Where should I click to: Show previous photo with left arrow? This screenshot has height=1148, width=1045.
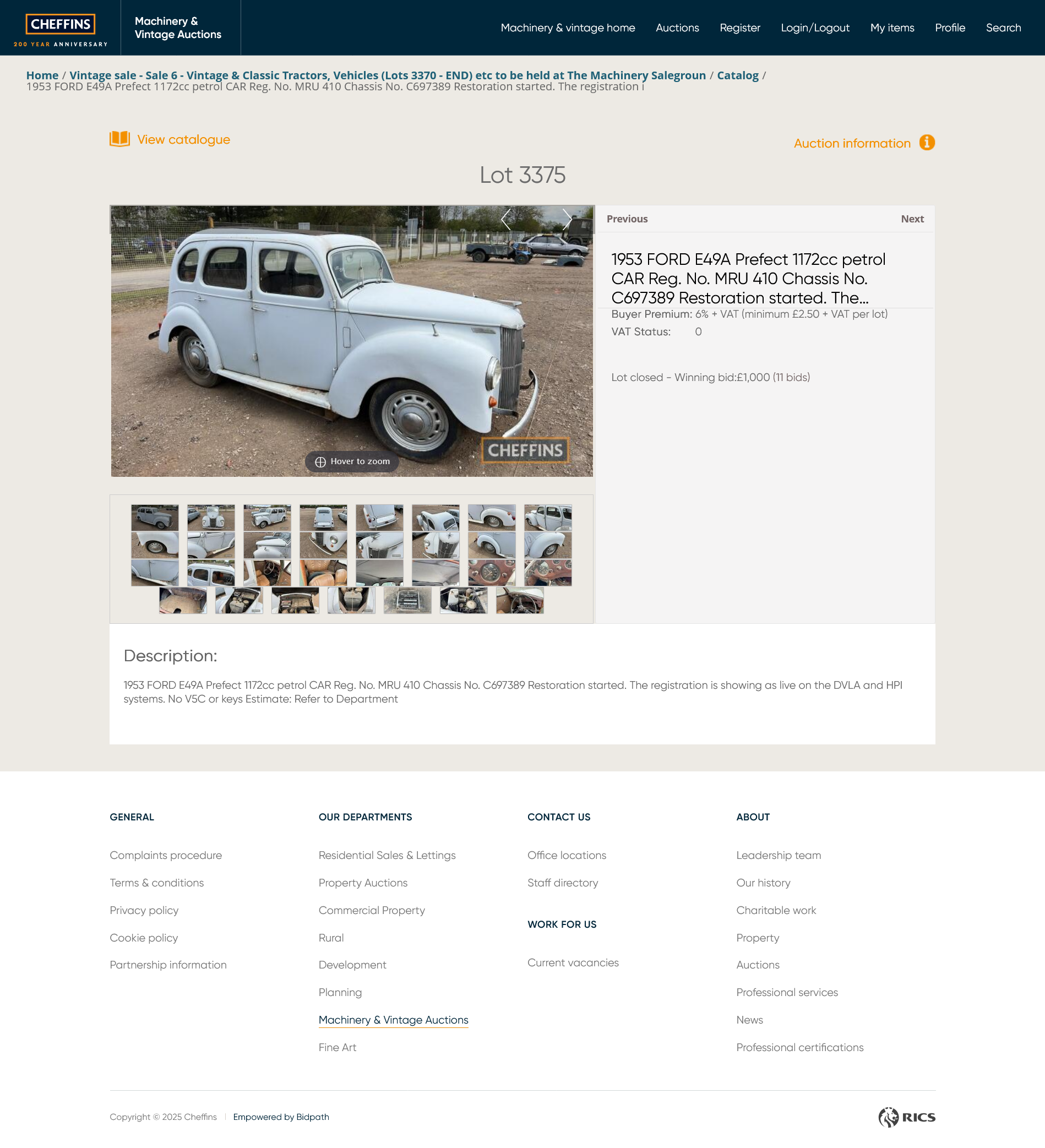pyautogui.click(x=505, y=219)
